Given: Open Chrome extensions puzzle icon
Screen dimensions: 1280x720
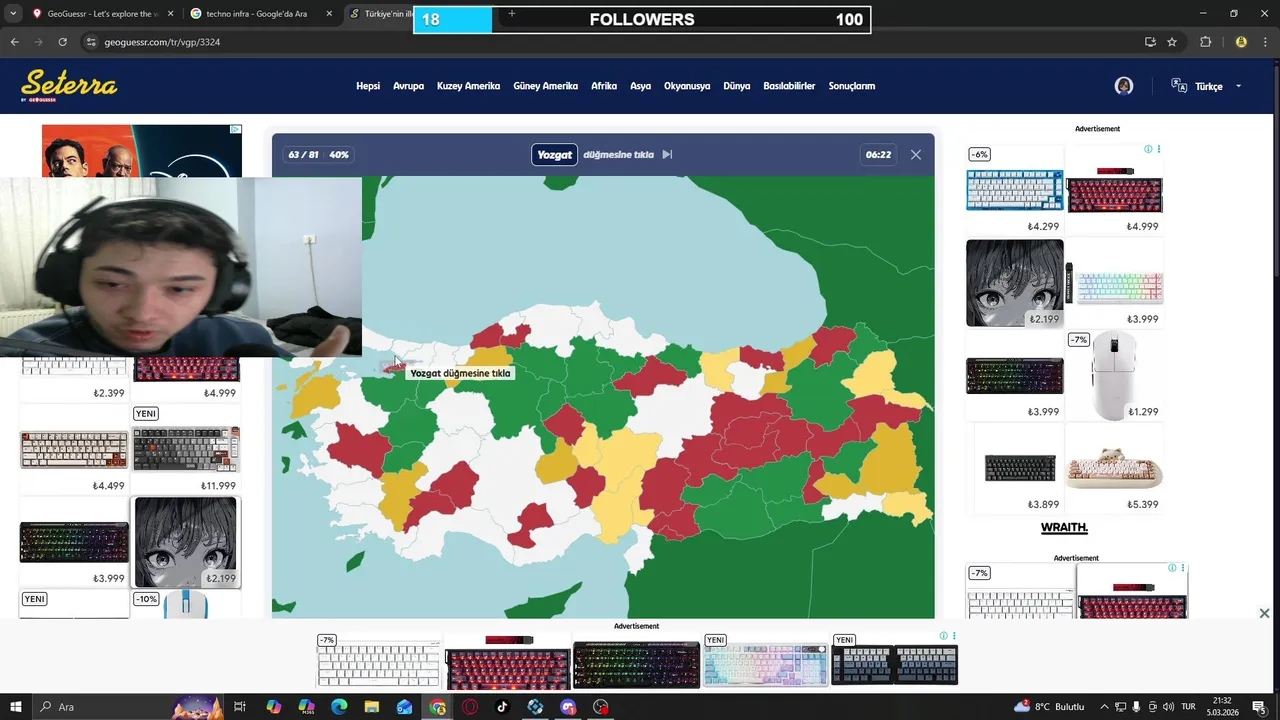Looking at the screenshot, I should (x=1205, y=42).
